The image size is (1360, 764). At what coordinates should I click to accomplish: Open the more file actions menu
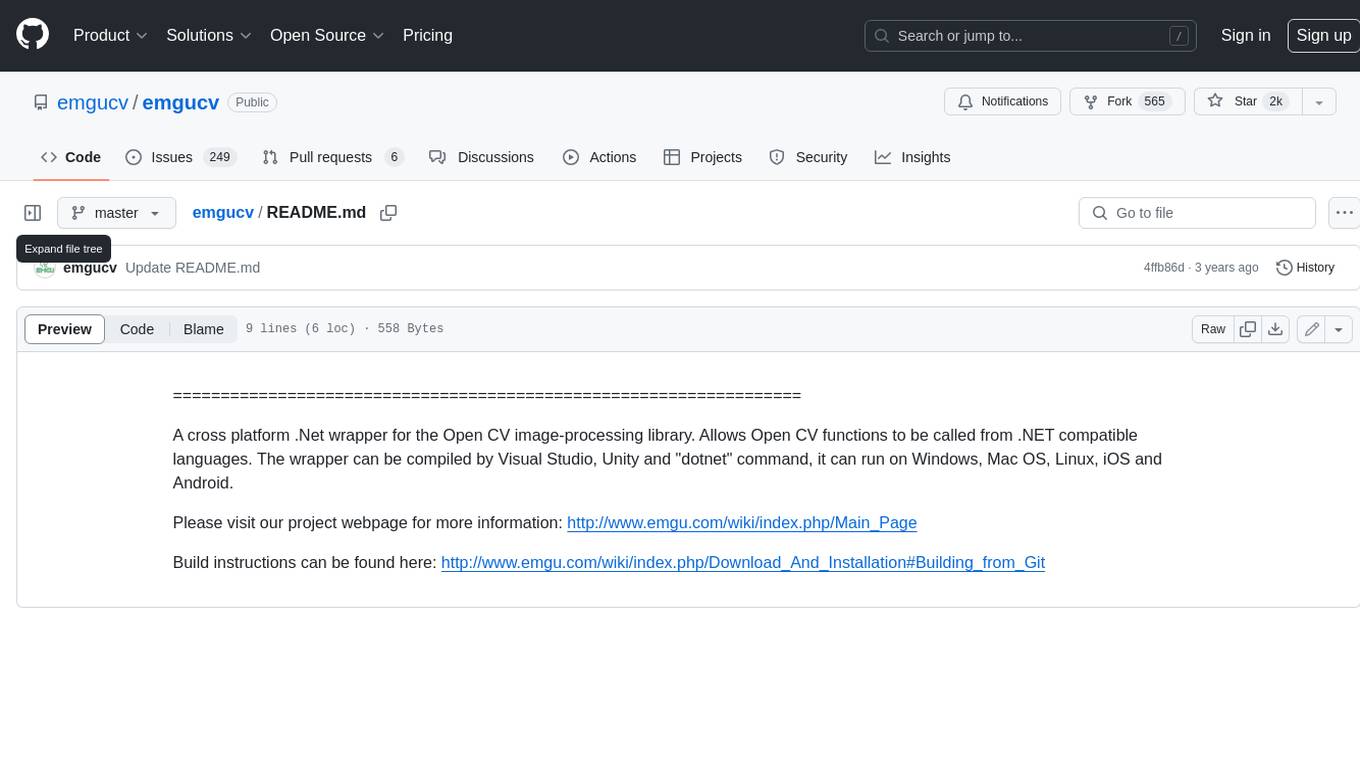pos(1344,213)
